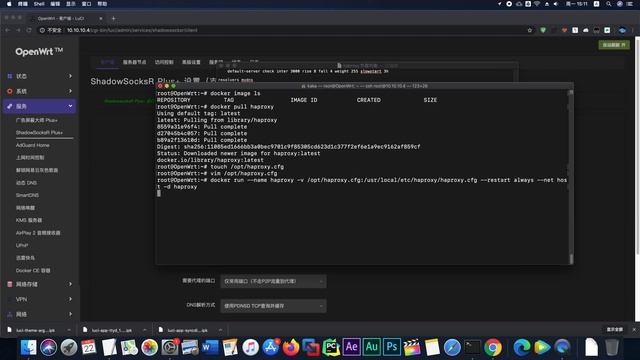Open Microsoft Word in the dock
640x360 pixels.
click(210, 348)
